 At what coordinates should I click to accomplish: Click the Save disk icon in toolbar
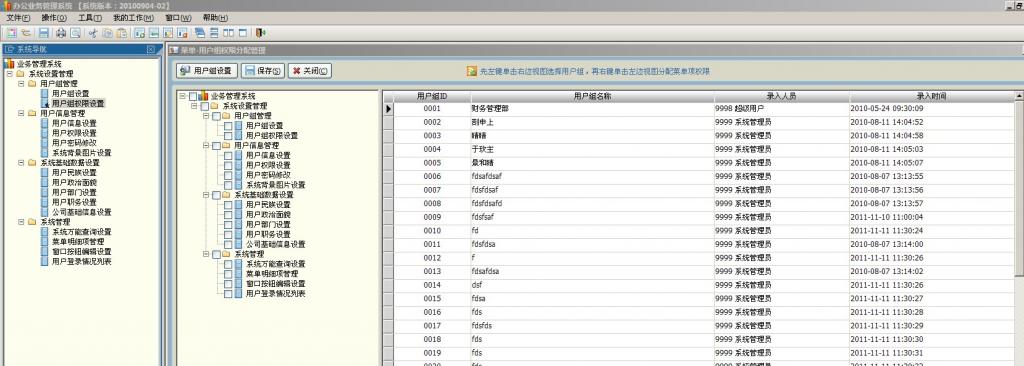[x=44, y=33]
